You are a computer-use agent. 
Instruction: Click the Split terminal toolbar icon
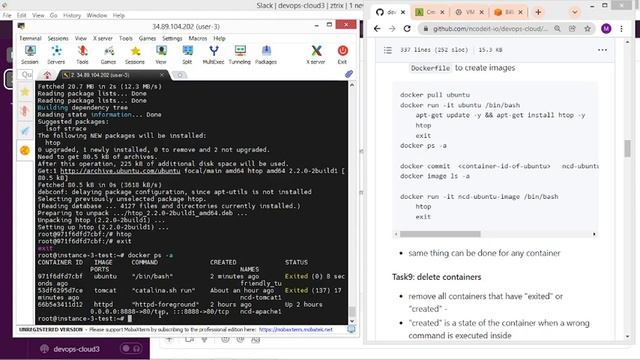coord(187,55)
